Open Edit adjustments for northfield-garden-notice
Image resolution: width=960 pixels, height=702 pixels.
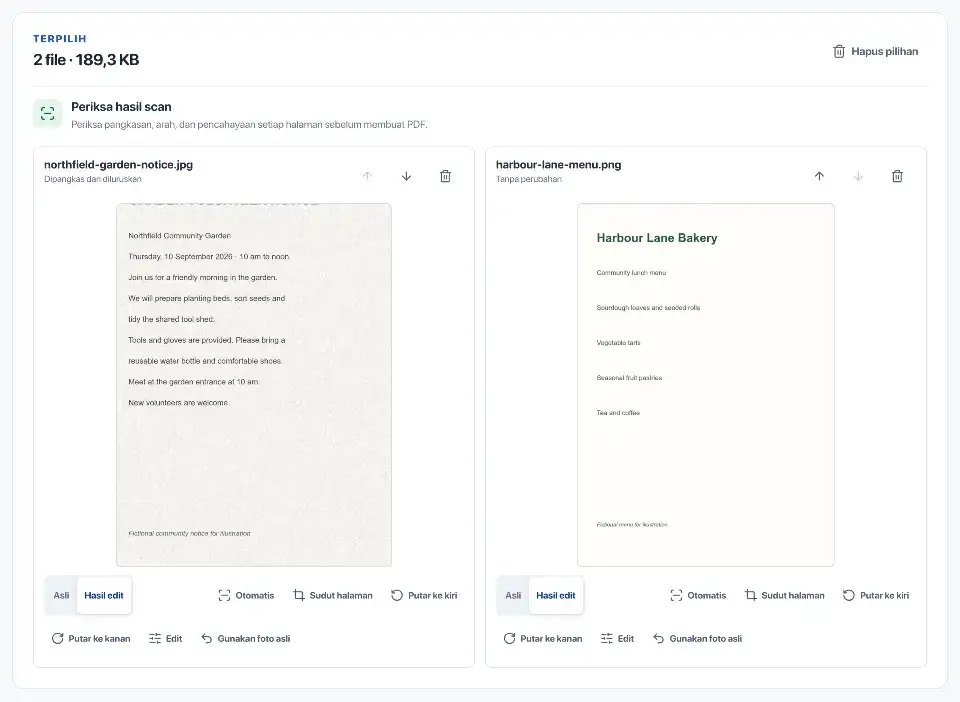coord(165,638)
